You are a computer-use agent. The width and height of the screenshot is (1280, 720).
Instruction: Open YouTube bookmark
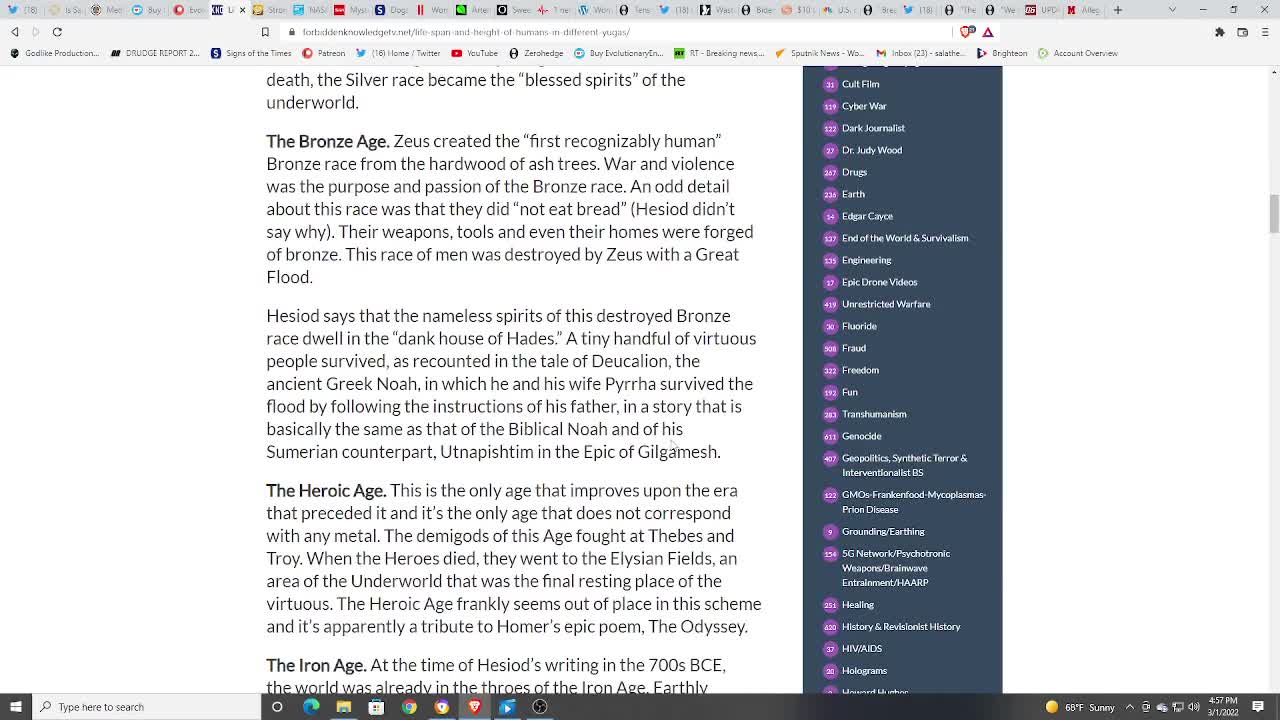474,53
